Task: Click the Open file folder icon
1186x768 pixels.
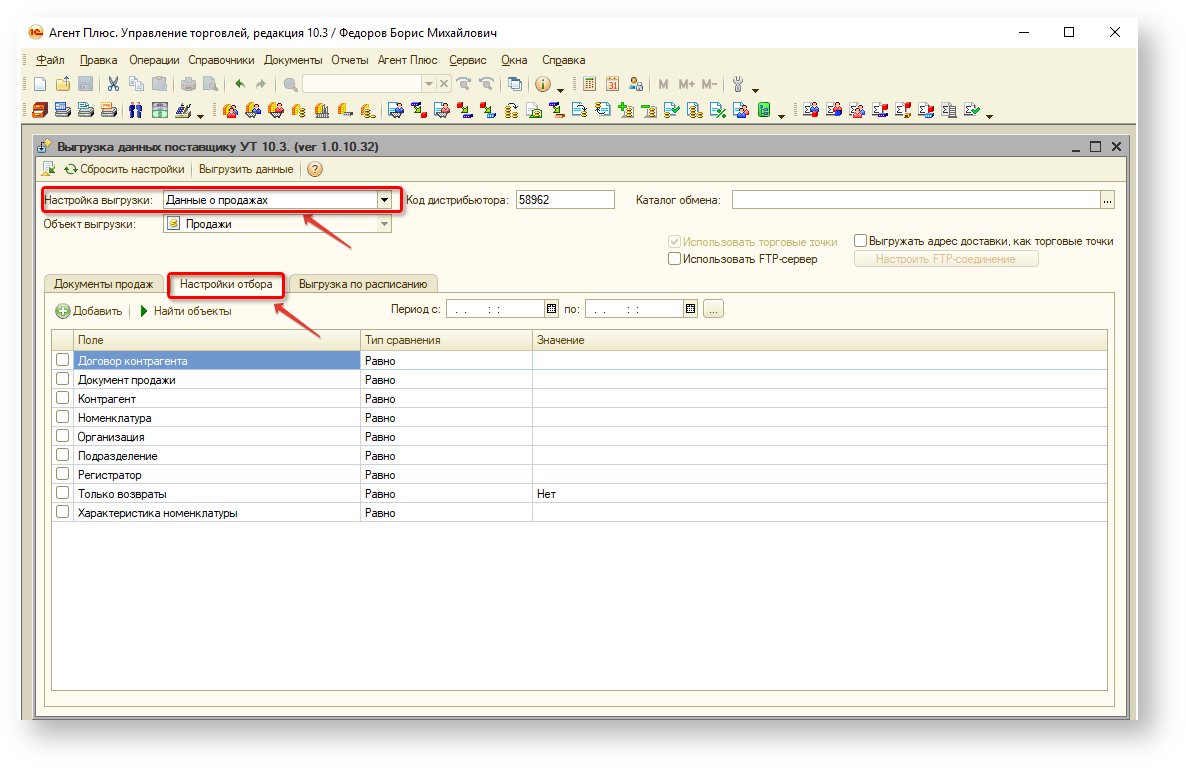Action: click(x=63, y=84)
